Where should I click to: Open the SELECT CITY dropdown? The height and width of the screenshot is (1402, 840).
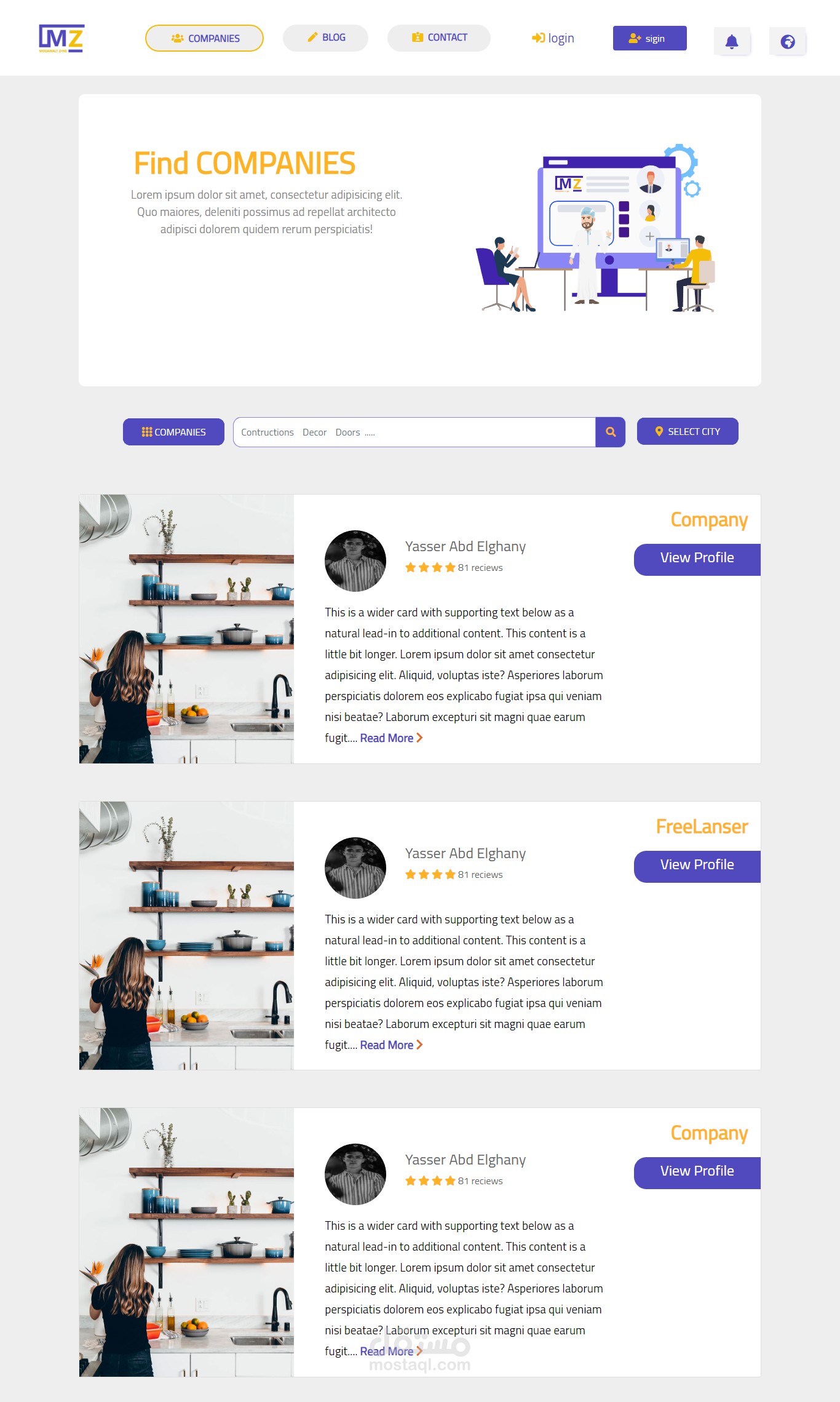[687, 431]
